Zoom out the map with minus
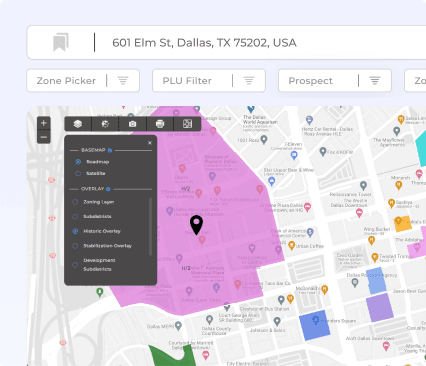Viewport: 426px width, 366px height. [44, 137]
